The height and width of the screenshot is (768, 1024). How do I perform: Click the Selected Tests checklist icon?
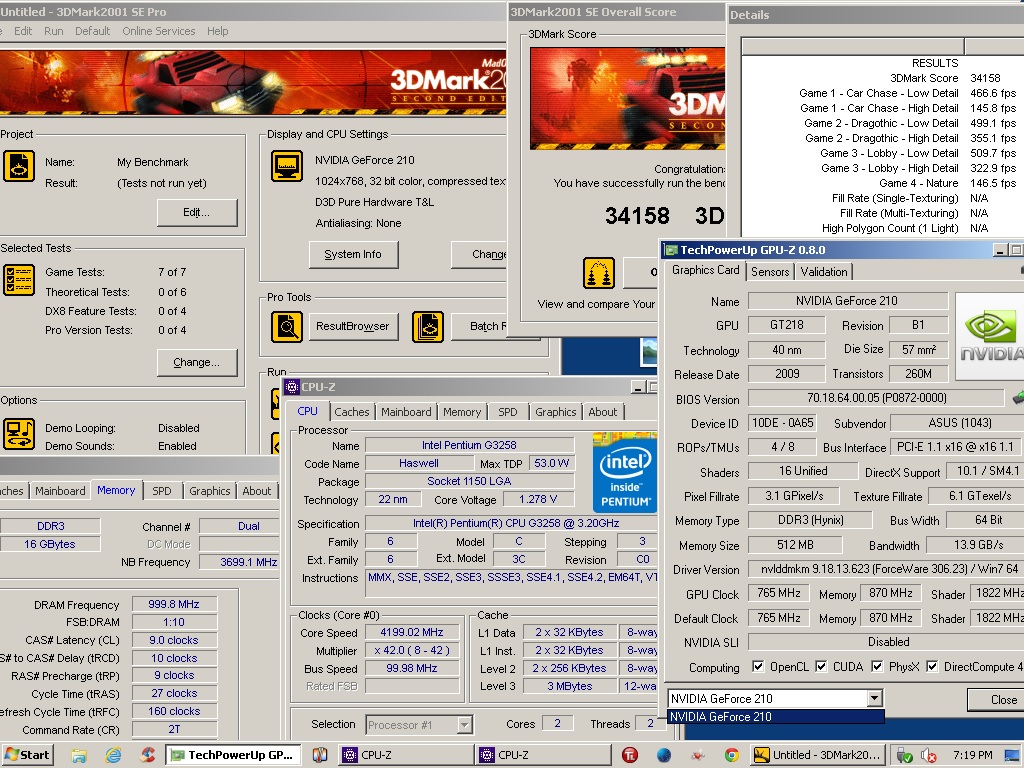[x=19, y=280]
